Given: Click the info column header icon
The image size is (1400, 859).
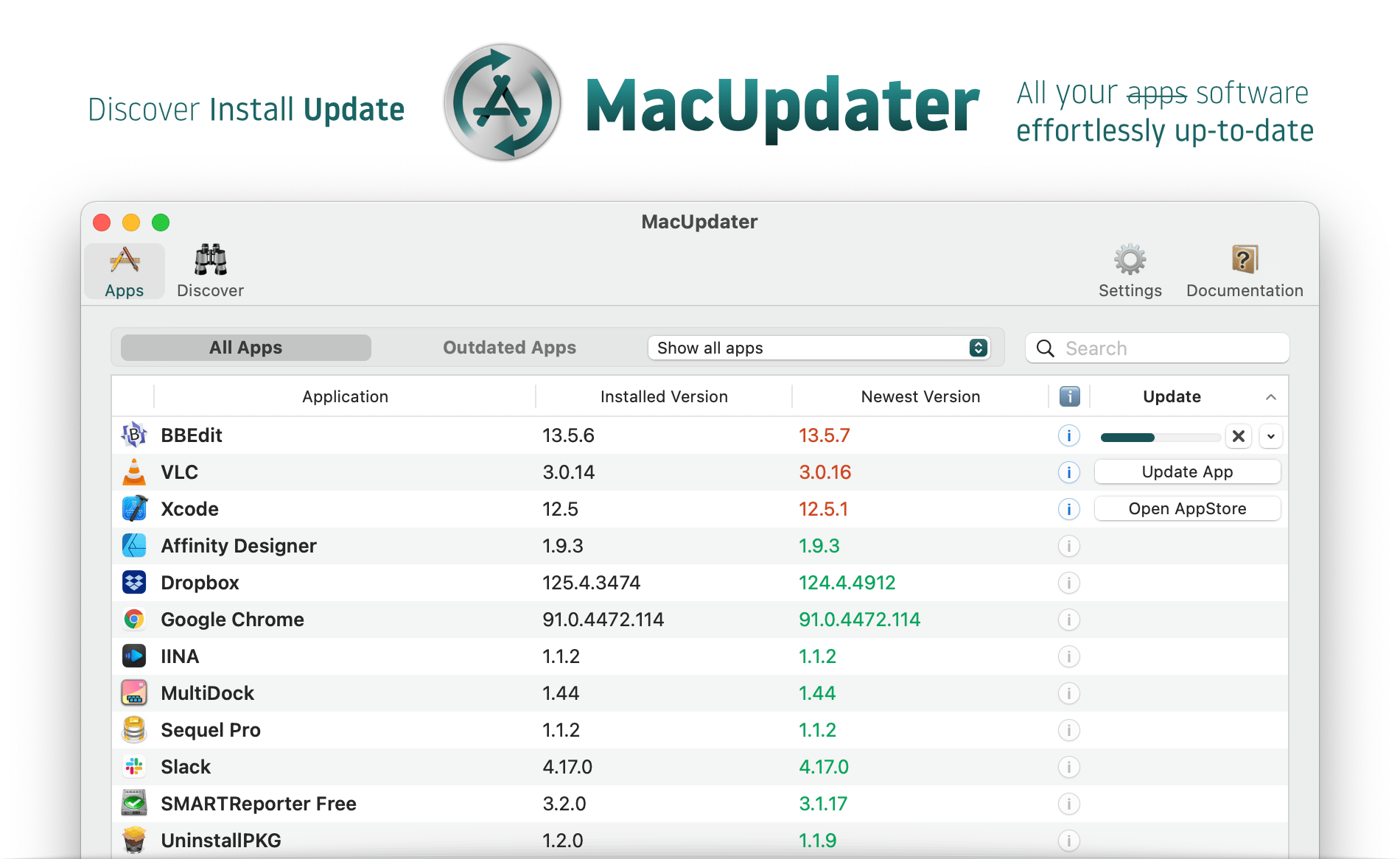Looking at the screenshot, I should click(1069, 396).
